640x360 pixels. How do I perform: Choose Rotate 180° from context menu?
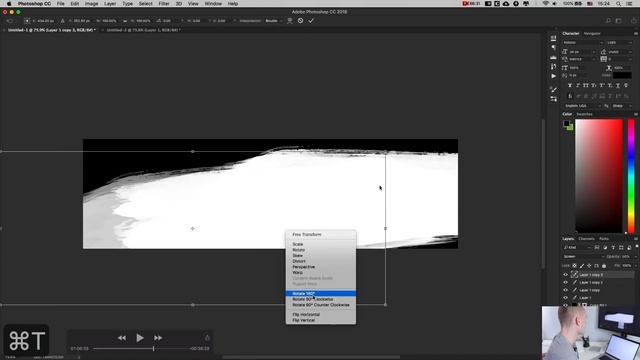[320, 293]
